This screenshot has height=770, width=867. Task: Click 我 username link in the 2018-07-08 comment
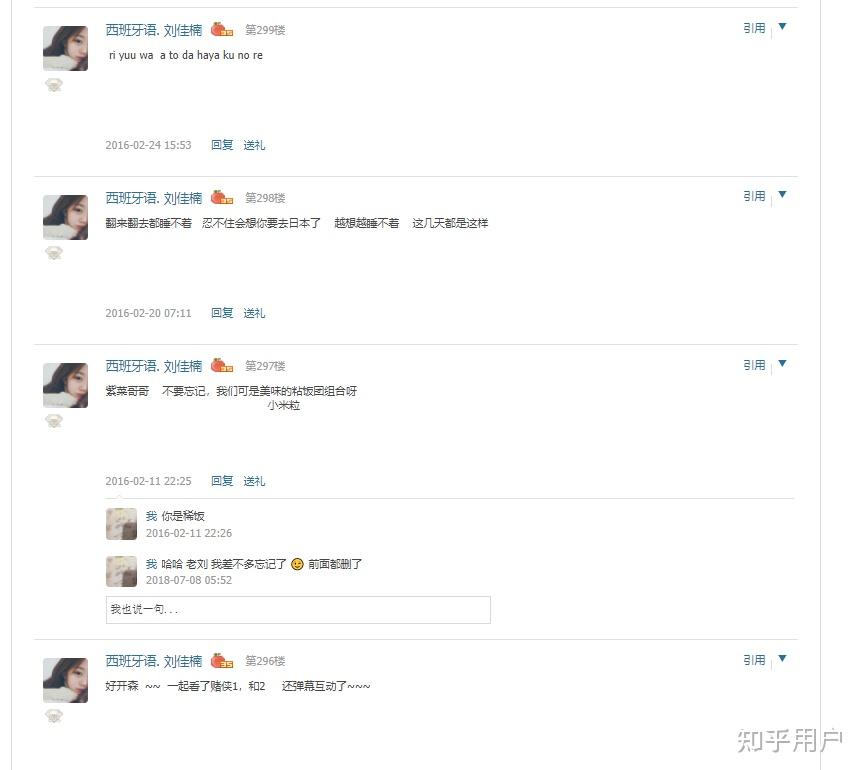tap(151, 564)
